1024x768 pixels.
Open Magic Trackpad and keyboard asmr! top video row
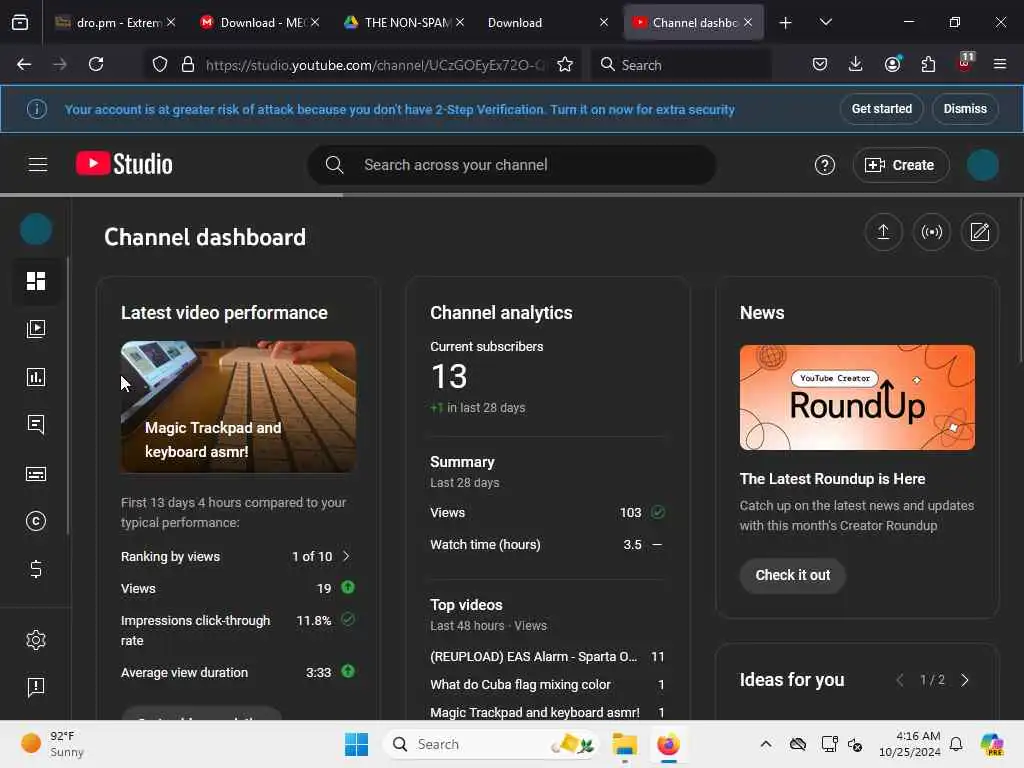(547, 712)
